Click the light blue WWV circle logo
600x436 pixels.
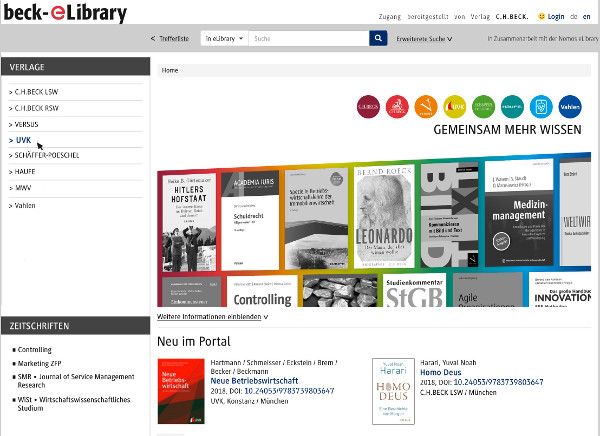point(541,107)
